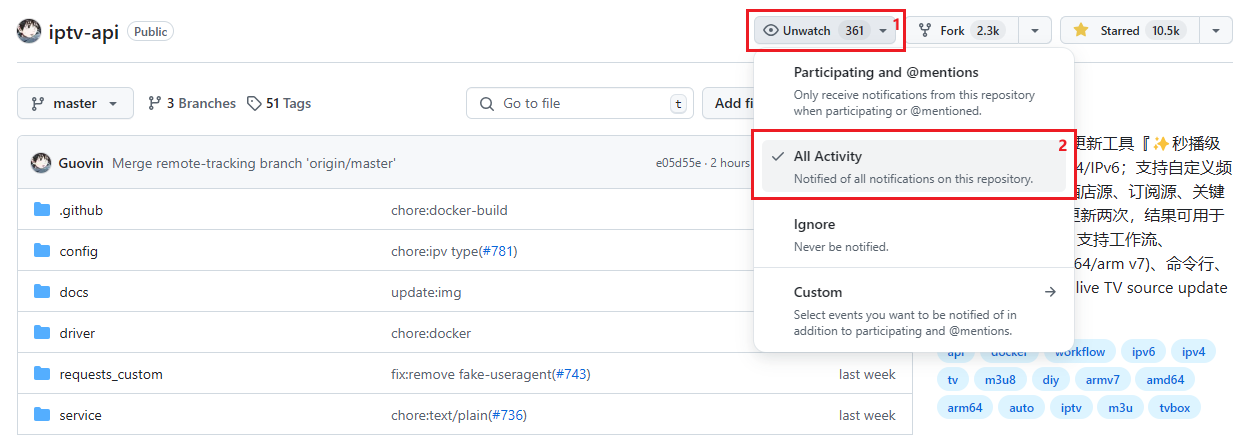Click the config folder icon
The image size is (1238, 435).
pyautogui.click(x=42, y=251)
